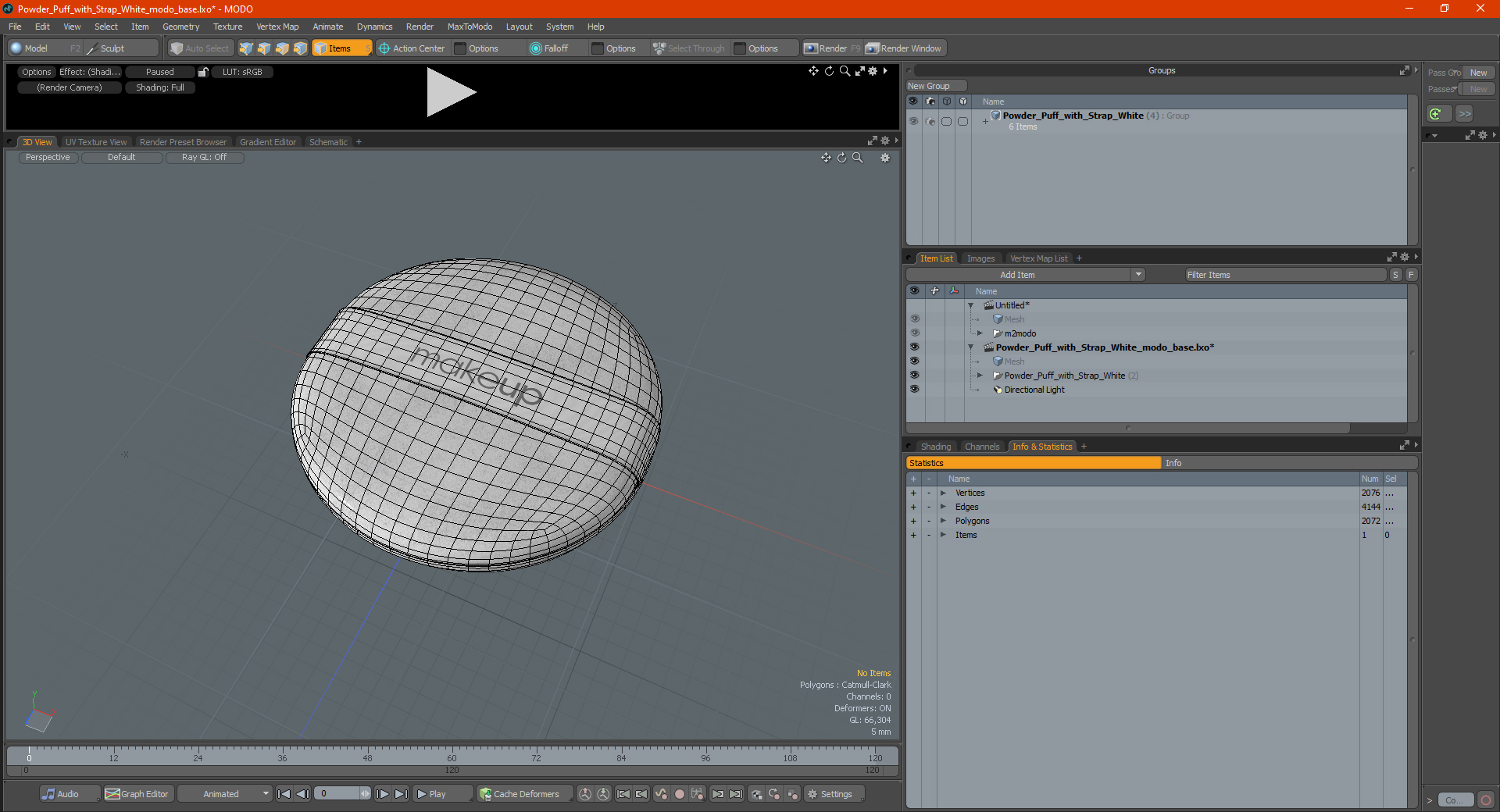Click the 3D viewport rotate icon
The image size is (1500, 812).
pos(841,158)
